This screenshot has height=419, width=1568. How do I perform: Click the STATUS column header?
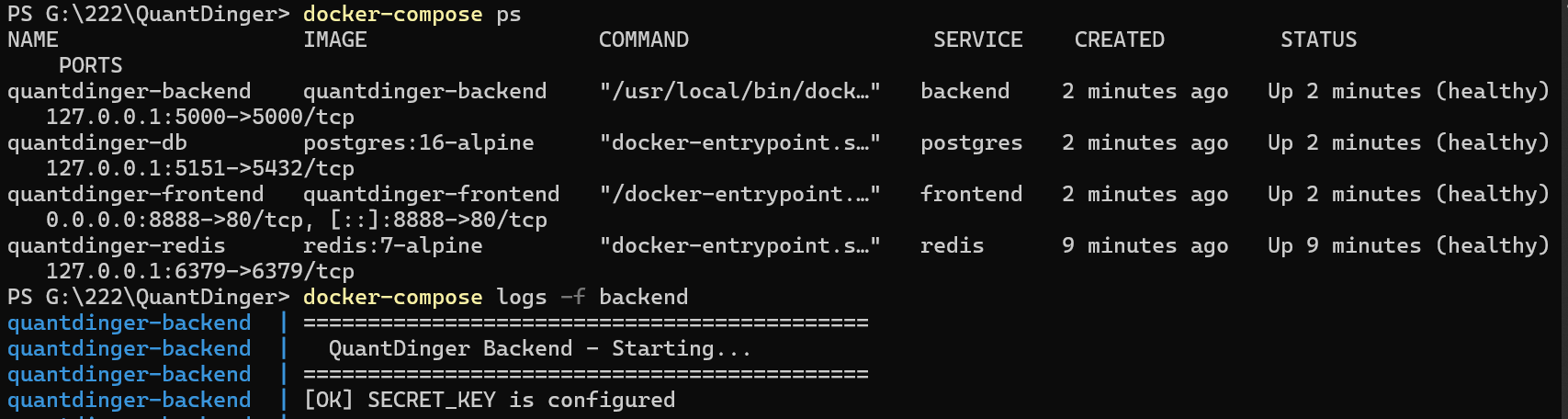(1318, 40)
